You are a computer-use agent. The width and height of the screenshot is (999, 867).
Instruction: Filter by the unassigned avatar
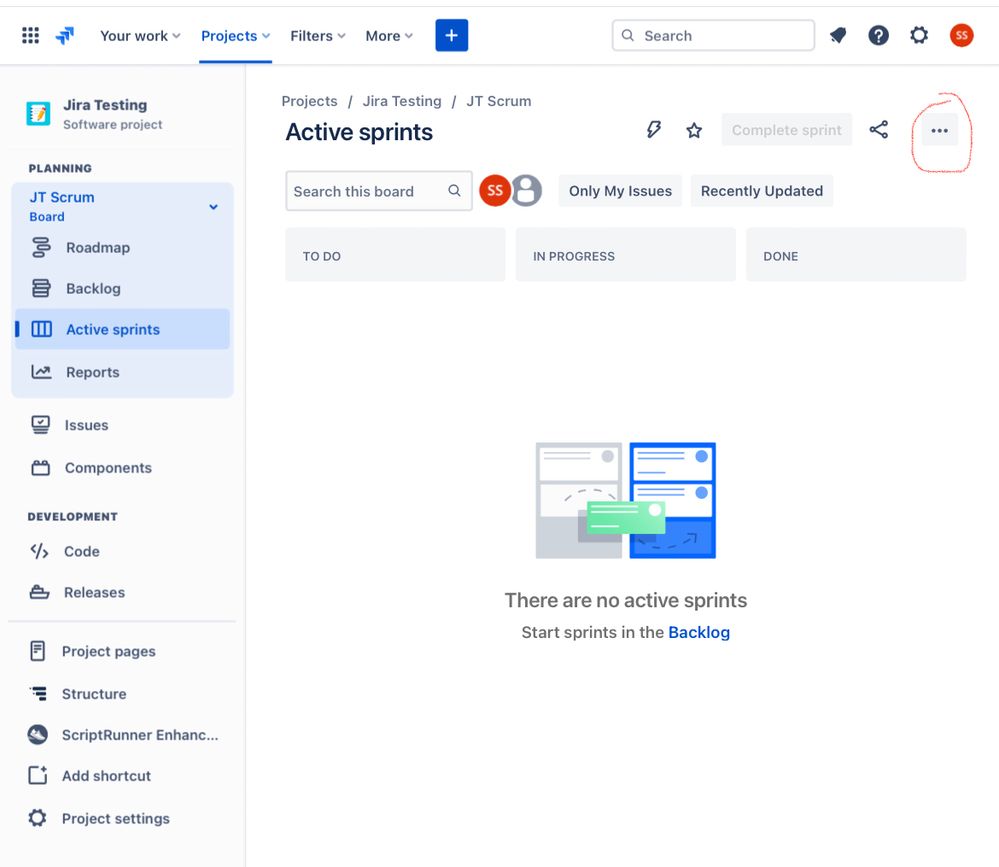[527, 190]
